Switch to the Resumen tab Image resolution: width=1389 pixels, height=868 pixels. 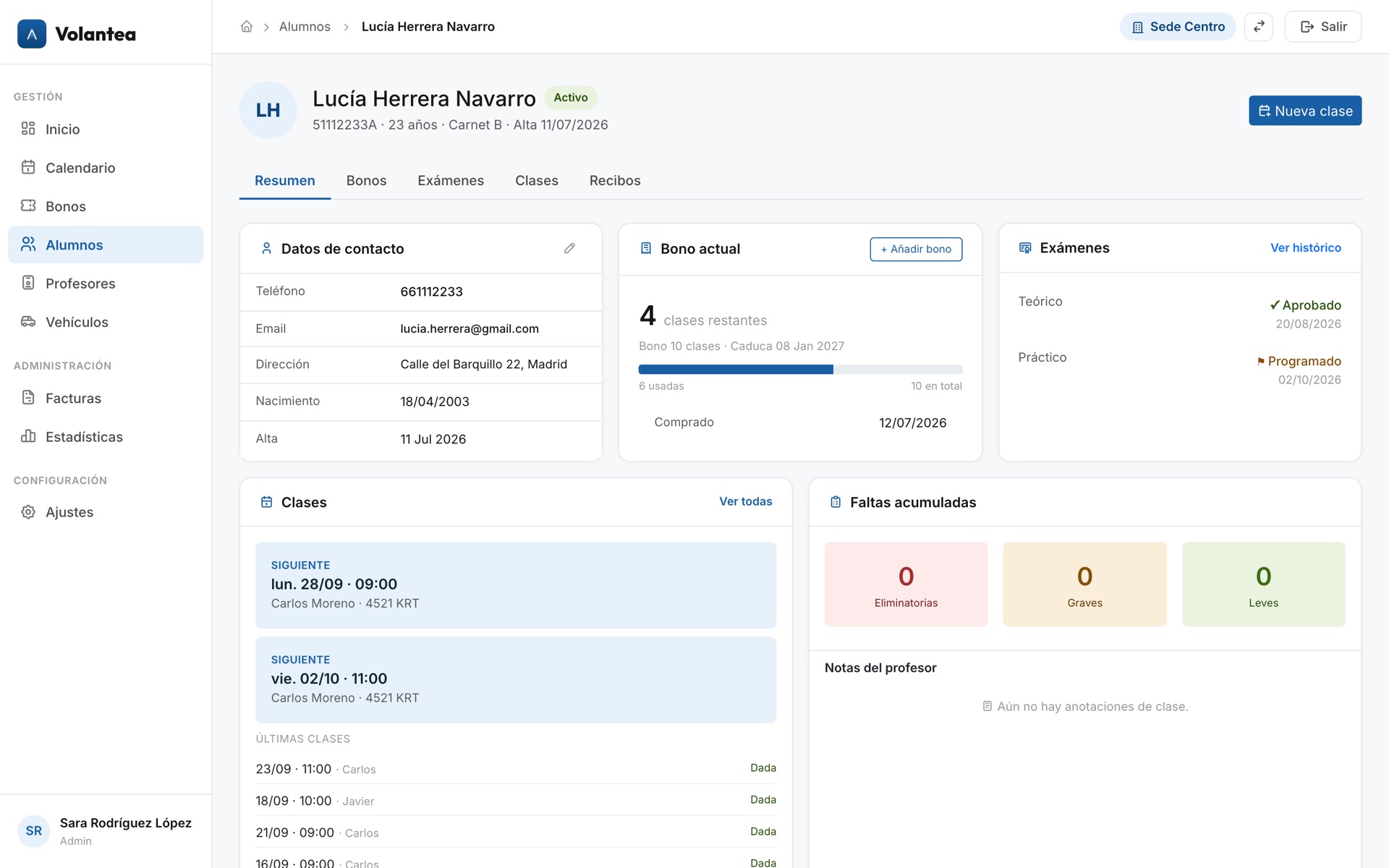(x=285, y=181)
